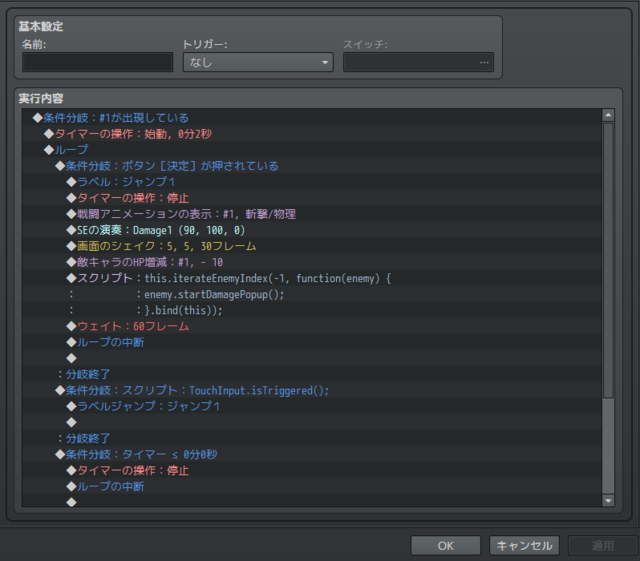
Task: Select 戦闘アニメーションの表示：#1, 斬撃/物理 line
Action: point(312,214)
